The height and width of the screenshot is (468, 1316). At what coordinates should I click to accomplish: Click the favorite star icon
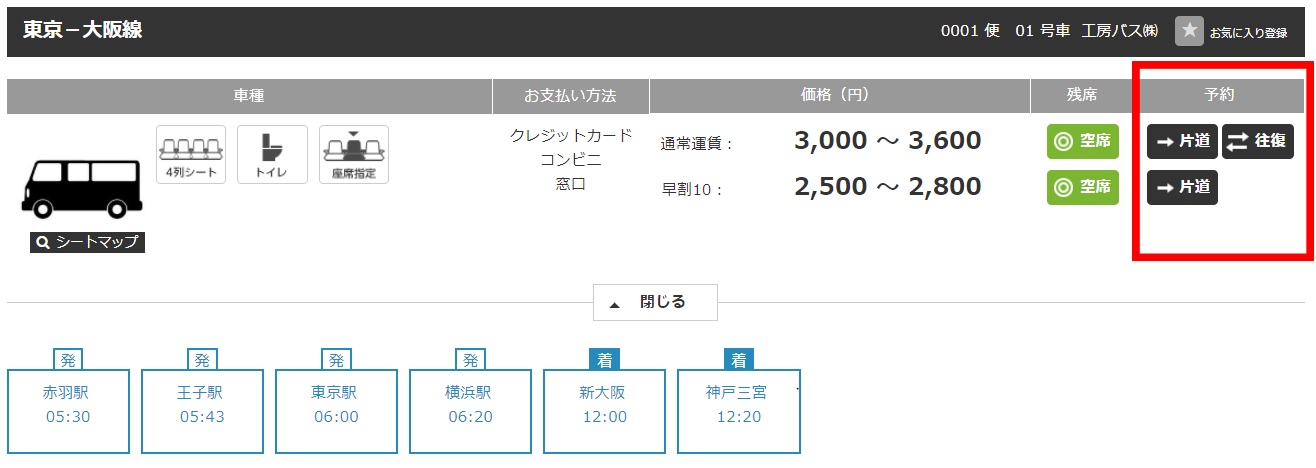click(x=1189, y=31)
